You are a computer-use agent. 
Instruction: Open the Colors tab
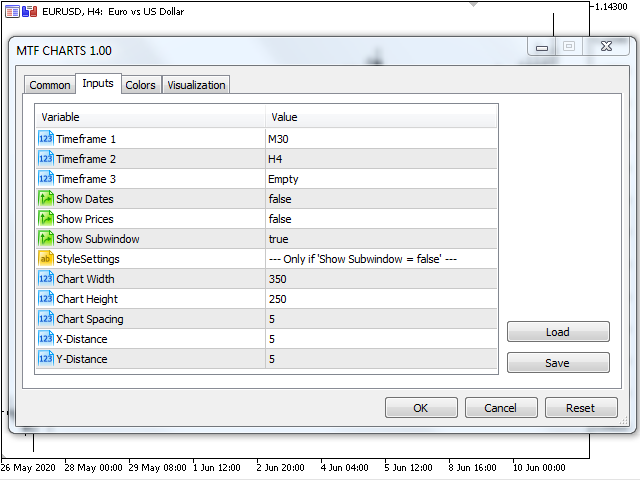pos(140,85)
